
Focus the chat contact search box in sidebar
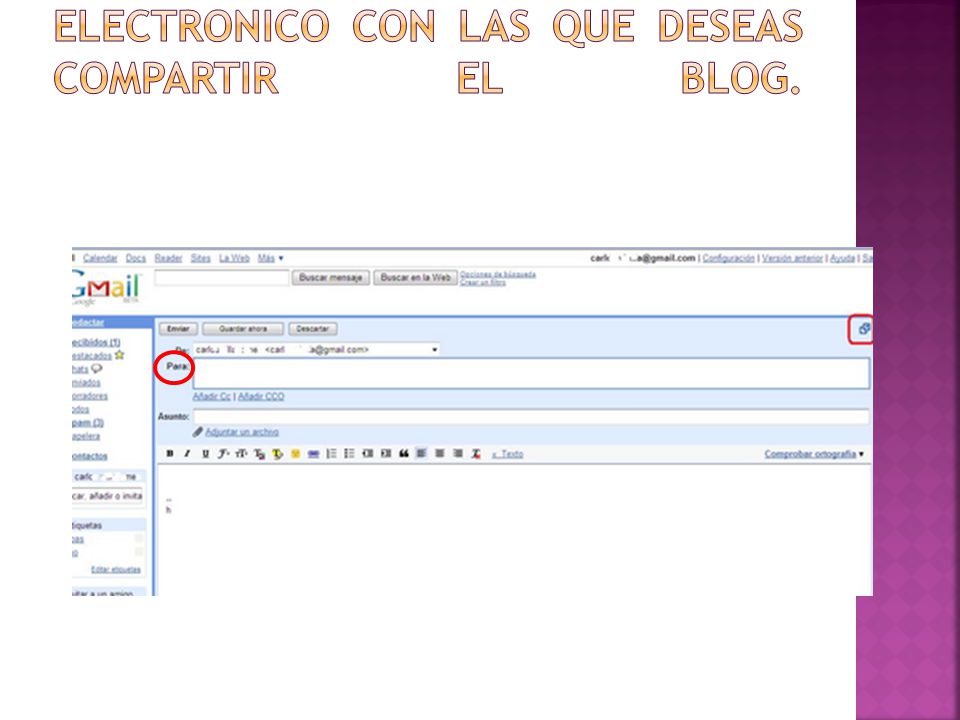pos(108,496)
